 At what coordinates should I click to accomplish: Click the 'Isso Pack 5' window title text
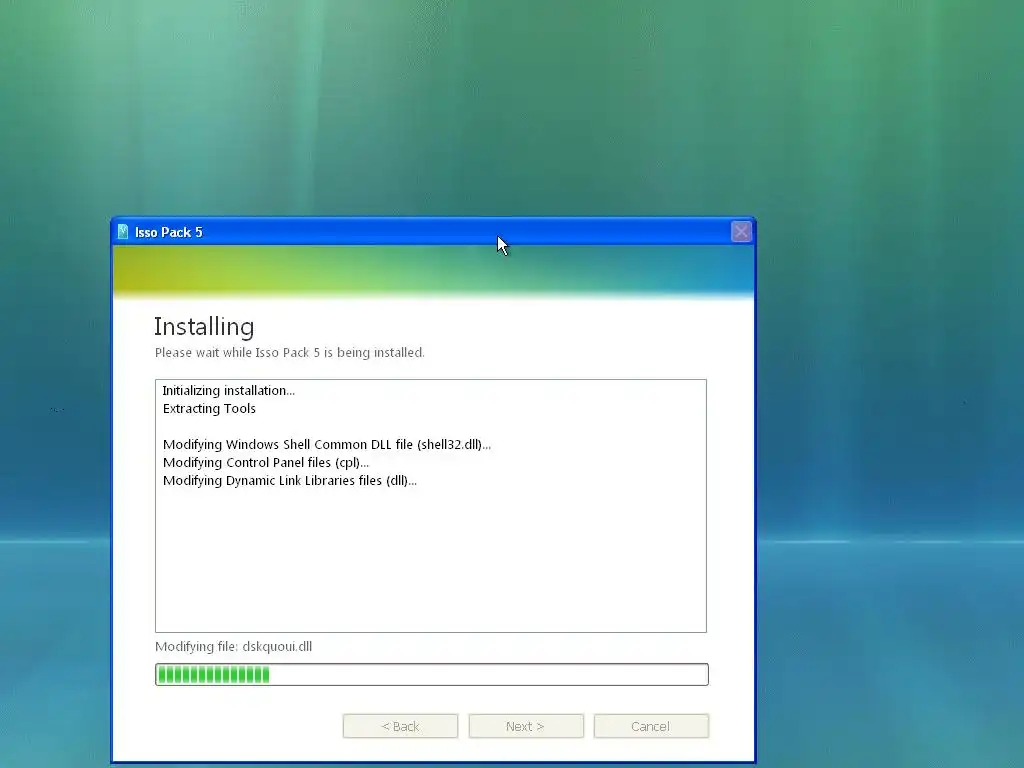click(x=168, y=232)
